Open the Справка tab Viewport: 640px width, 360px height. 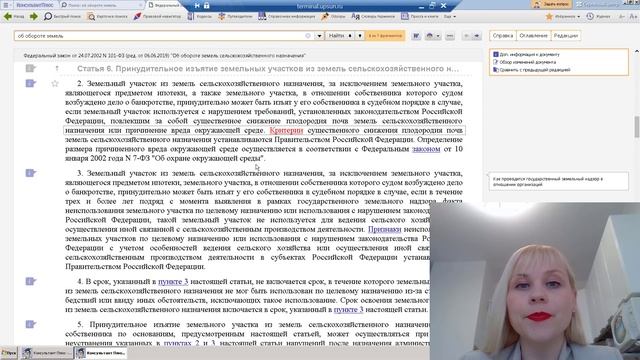point(503,36)
